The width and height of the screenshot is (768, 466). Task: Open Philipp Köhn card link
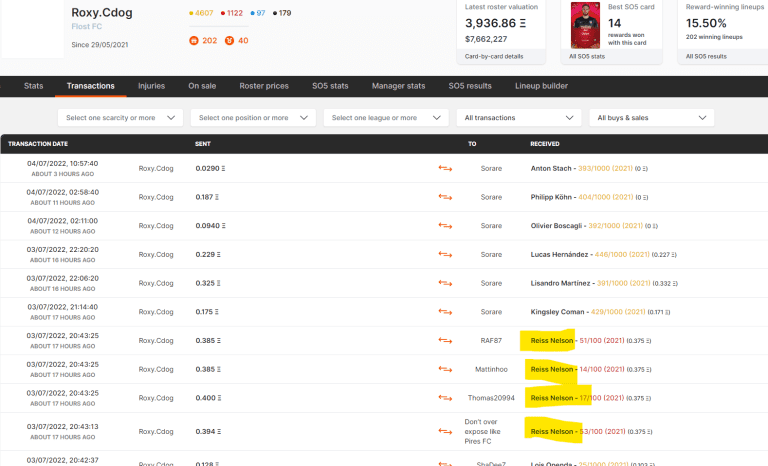click(x=582, y=197)
